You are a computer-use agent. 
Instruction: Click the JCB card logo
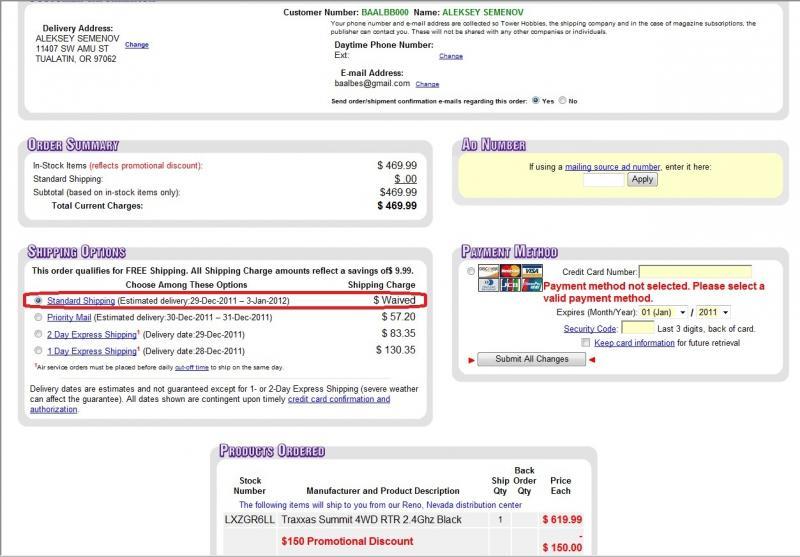510,285
